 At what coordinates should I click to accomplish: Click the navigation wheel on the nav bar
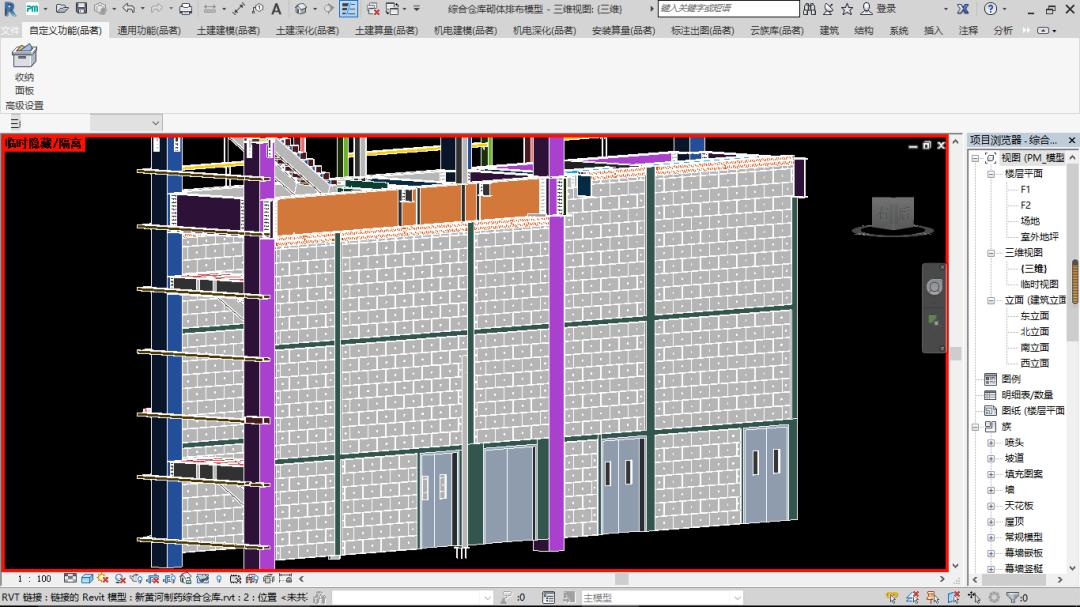934,287
